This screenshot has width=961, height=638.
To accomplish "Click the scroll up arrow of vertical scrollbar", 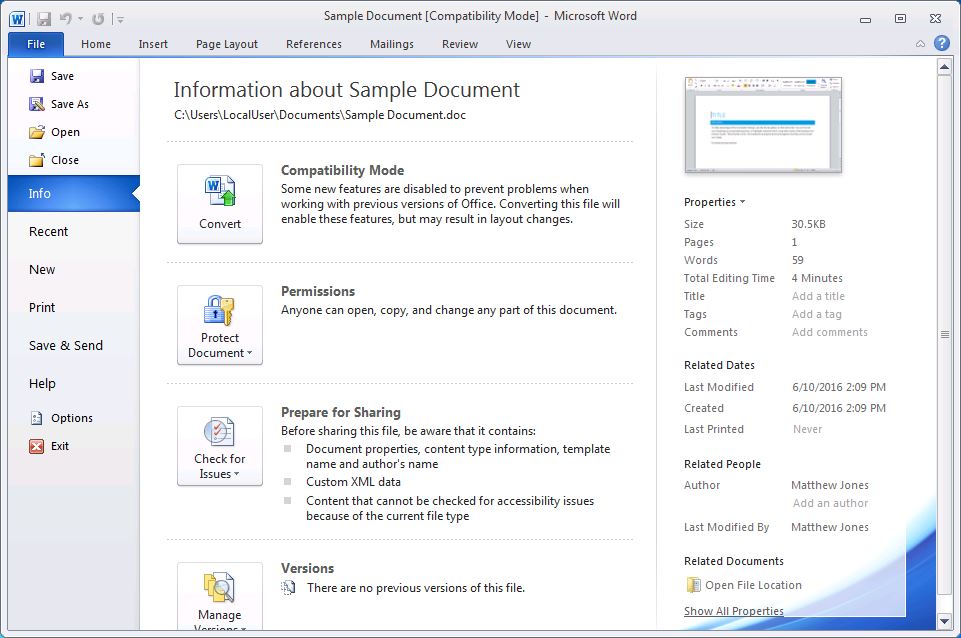I will [944, 67].
